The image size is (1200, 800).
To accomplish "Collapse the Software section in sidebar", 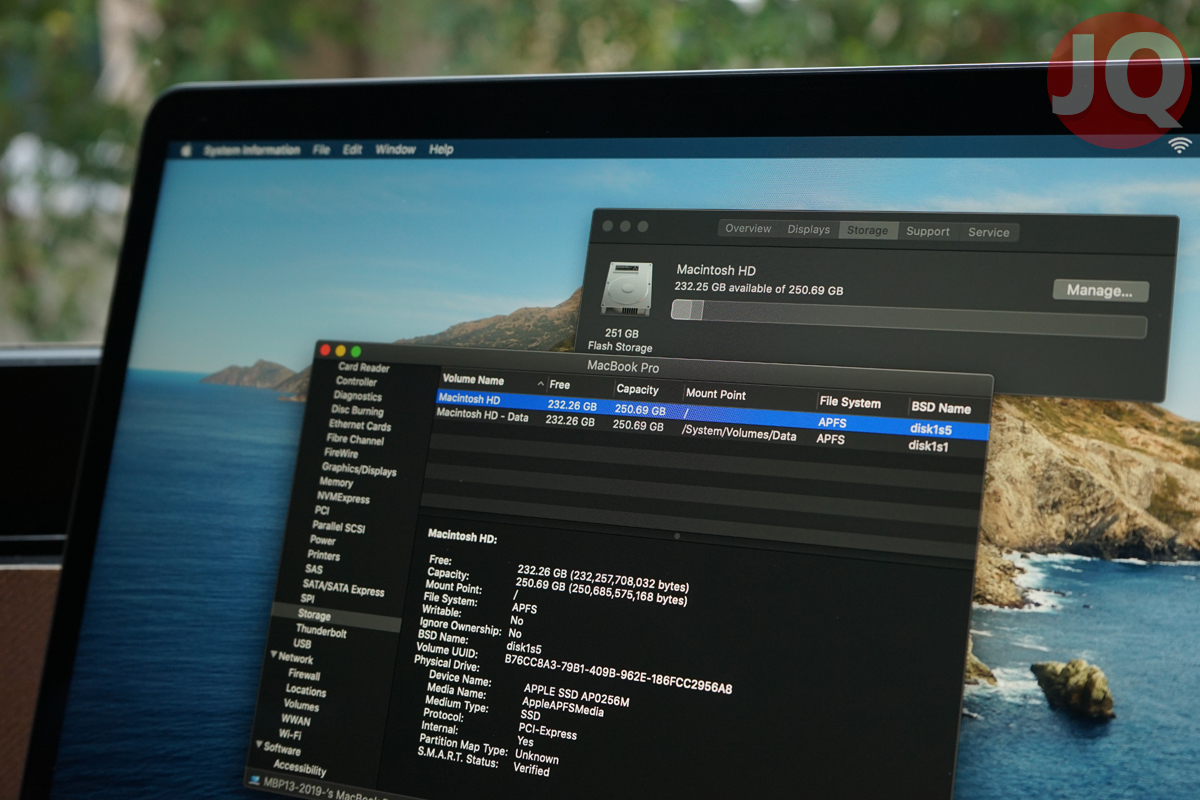I will [x=261, y=746].
